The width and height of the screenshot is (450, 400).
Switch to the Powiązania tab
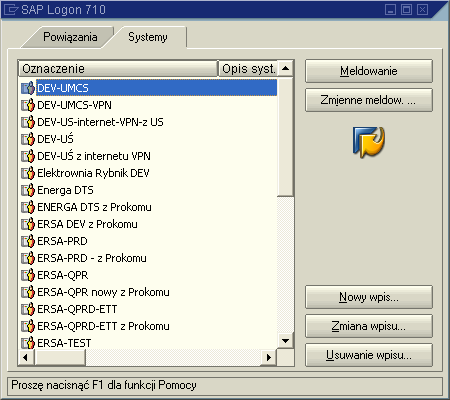pyautogui.click(x=70, y=37)
